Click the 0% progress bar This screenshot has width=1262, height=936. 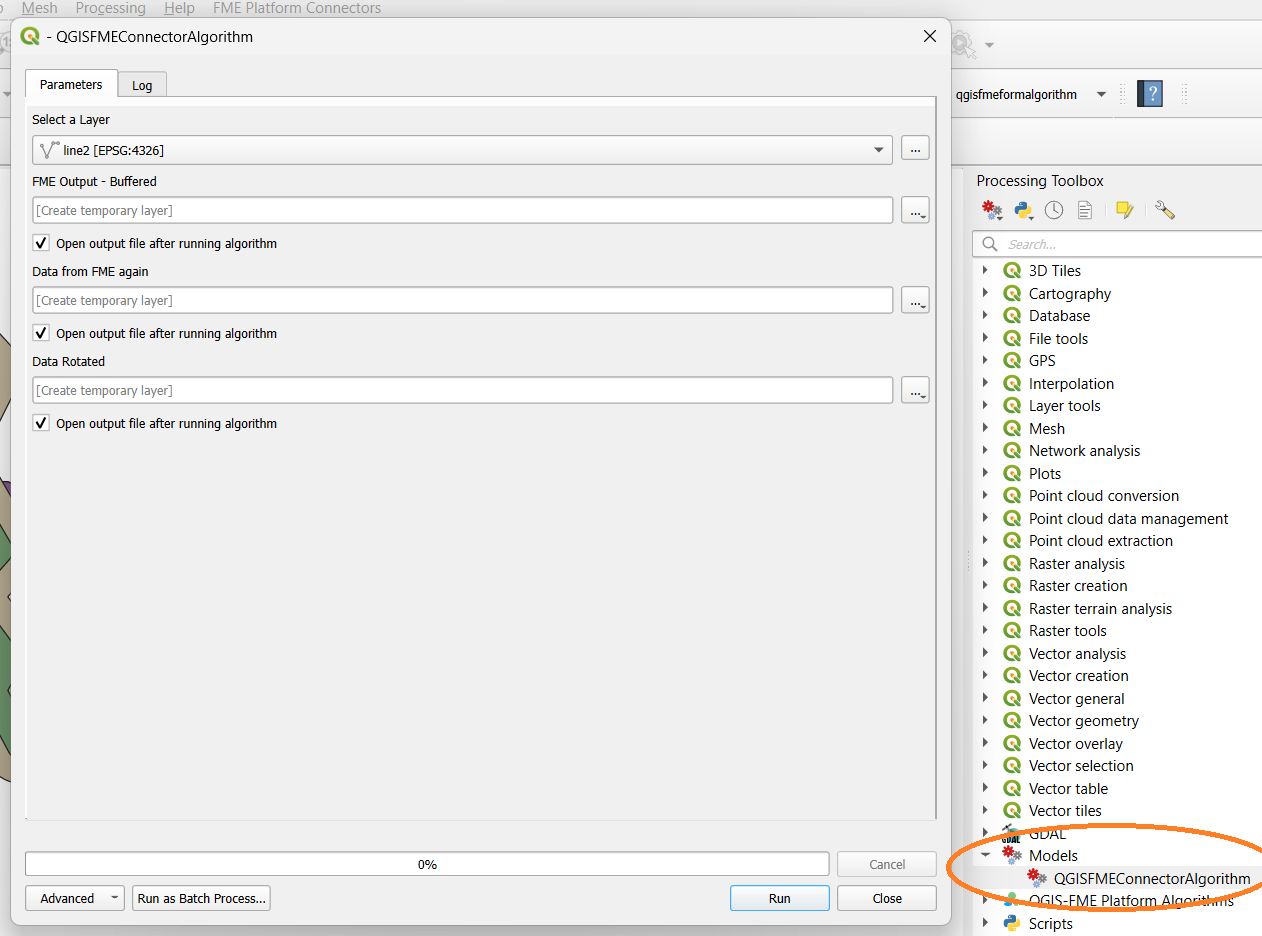pos(427,864)
